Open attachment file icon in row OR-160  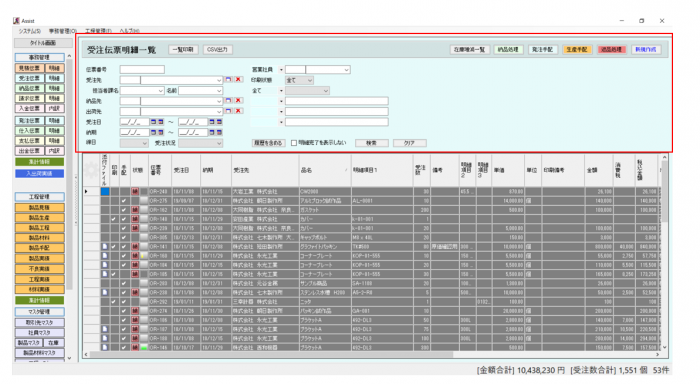click(x=104, y=256)
